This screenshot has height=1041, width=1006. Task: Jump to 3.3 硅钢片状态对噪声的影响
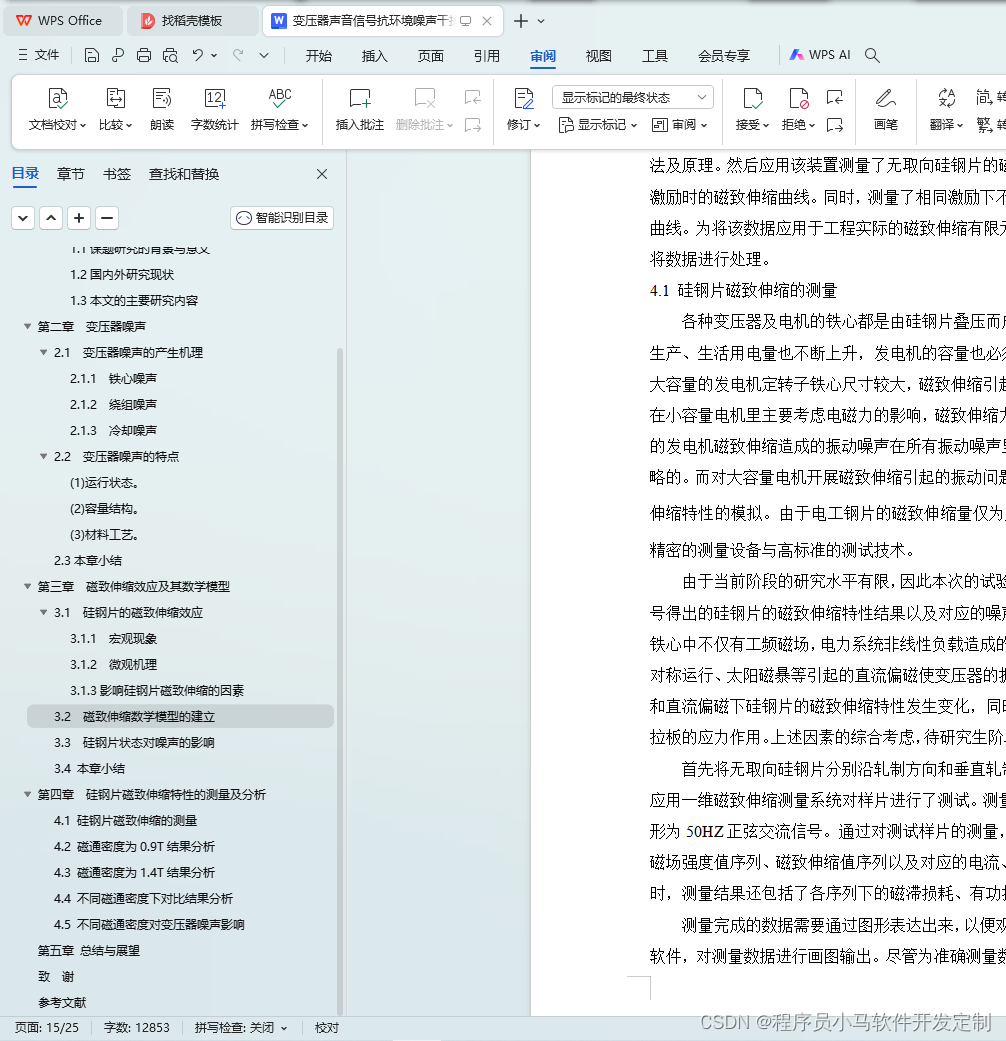coord(134,742)
